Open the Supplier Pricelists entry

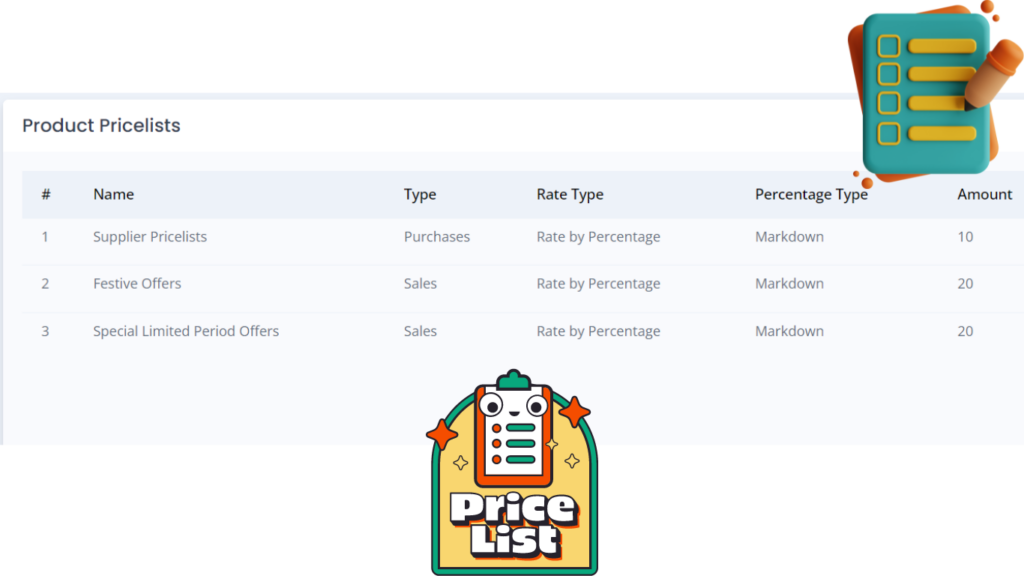(x=150, y=236)
